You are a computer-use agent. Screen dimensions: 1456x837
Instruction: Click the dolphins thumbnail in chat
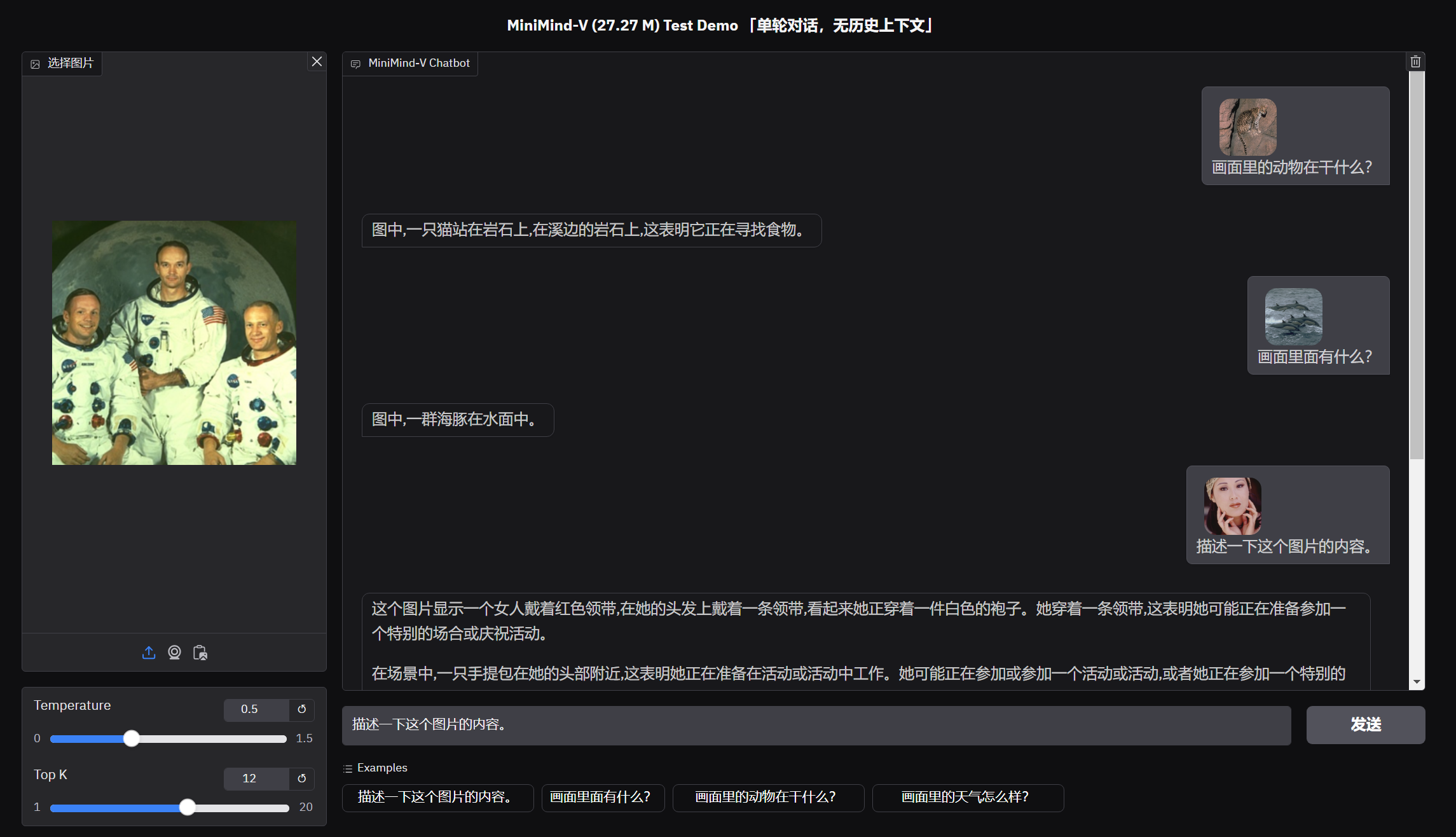(x=1293, y=317)
